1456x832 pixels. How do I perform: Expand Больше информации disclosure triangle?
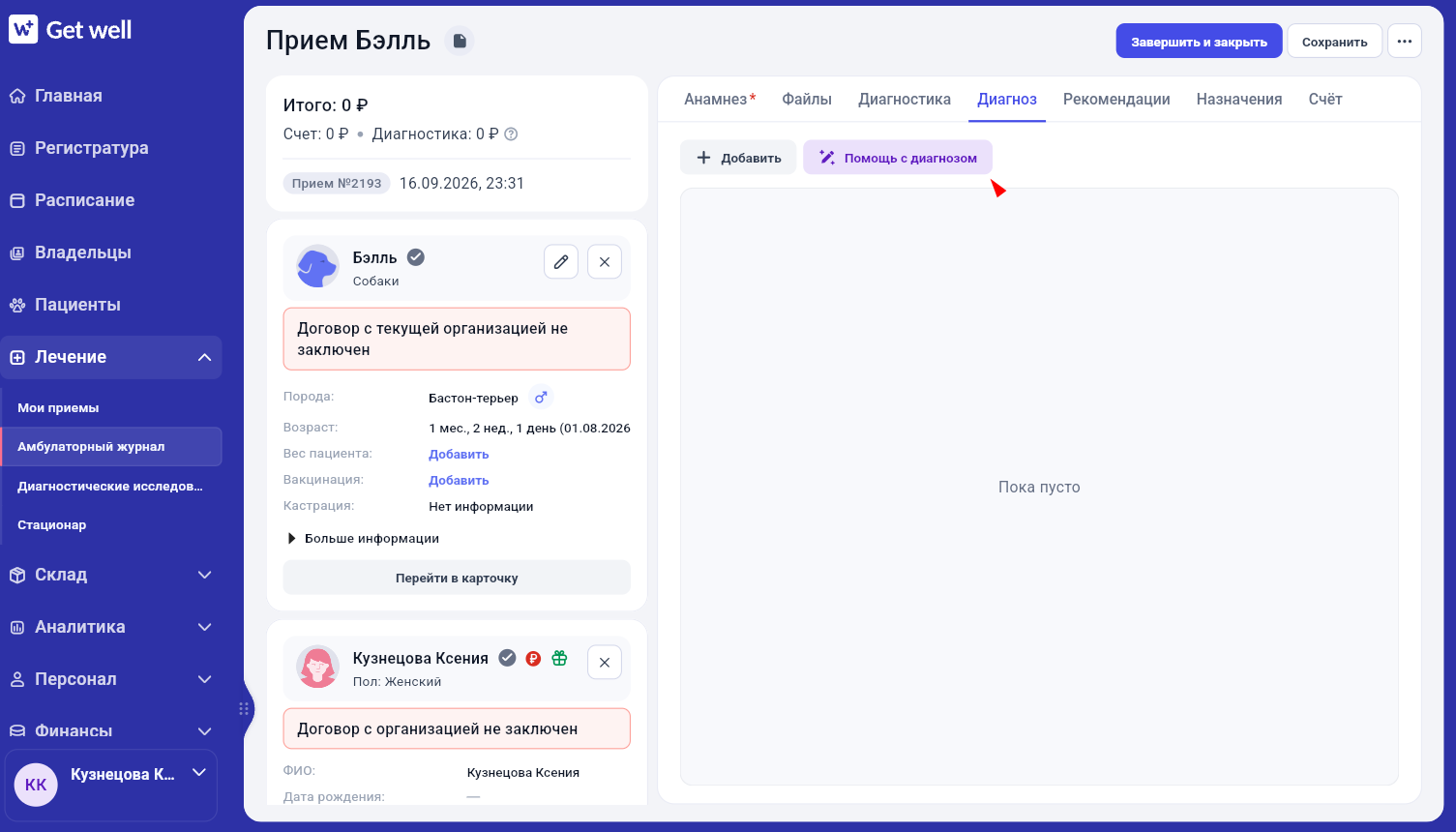click(x=291, y=539)
